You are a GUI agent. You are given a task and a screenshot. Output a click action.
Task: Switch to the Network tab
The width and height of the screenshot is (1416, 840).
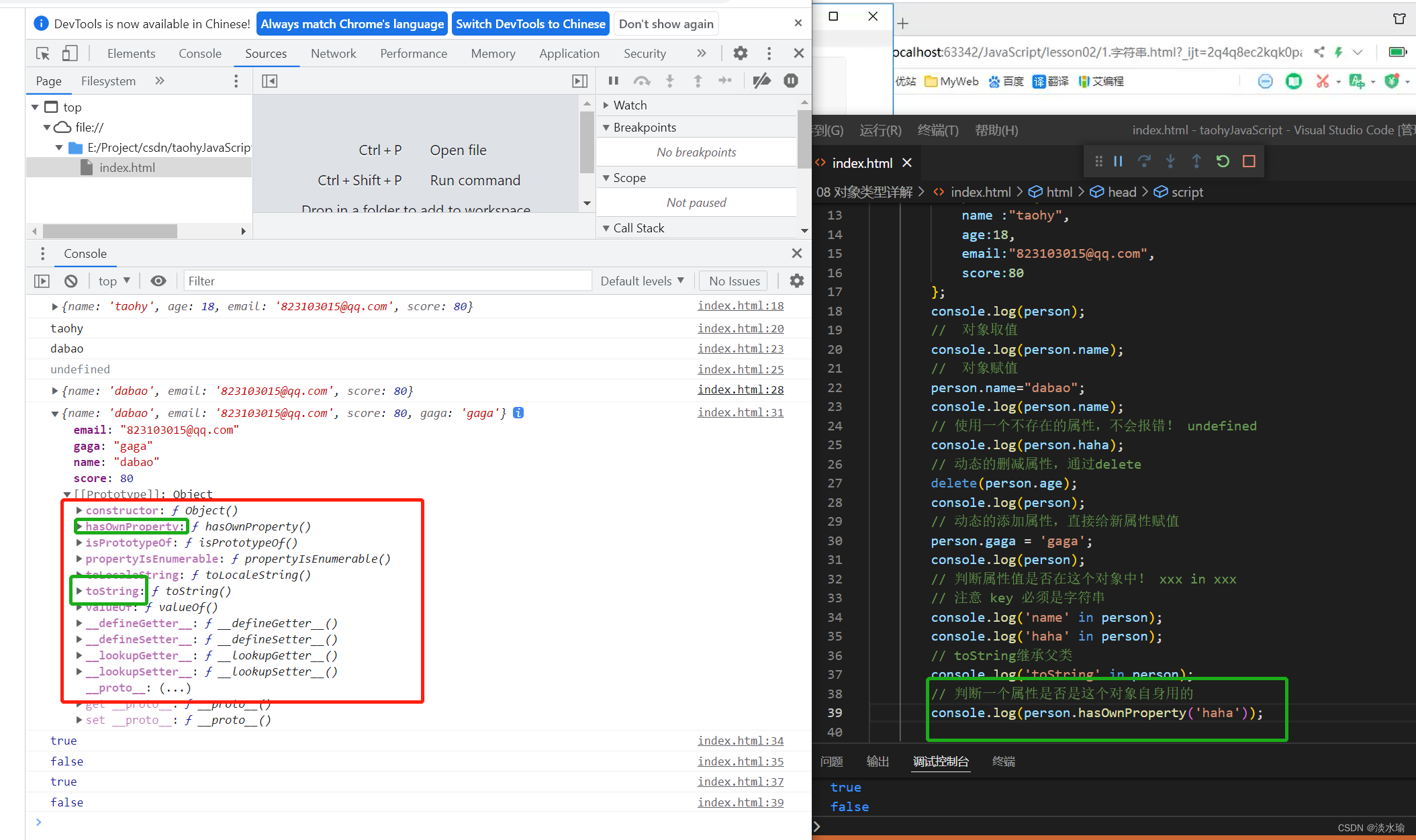[x=334, y=53]
